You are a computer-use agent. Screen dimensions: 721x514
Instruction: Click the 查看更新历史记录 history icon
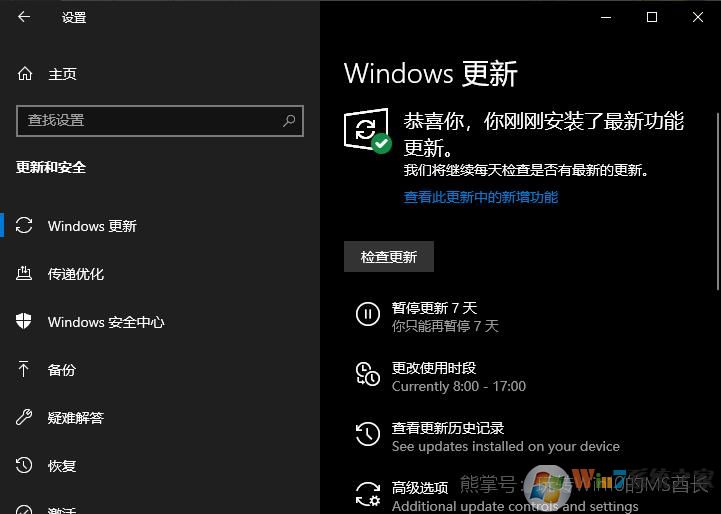pos(367,434)
